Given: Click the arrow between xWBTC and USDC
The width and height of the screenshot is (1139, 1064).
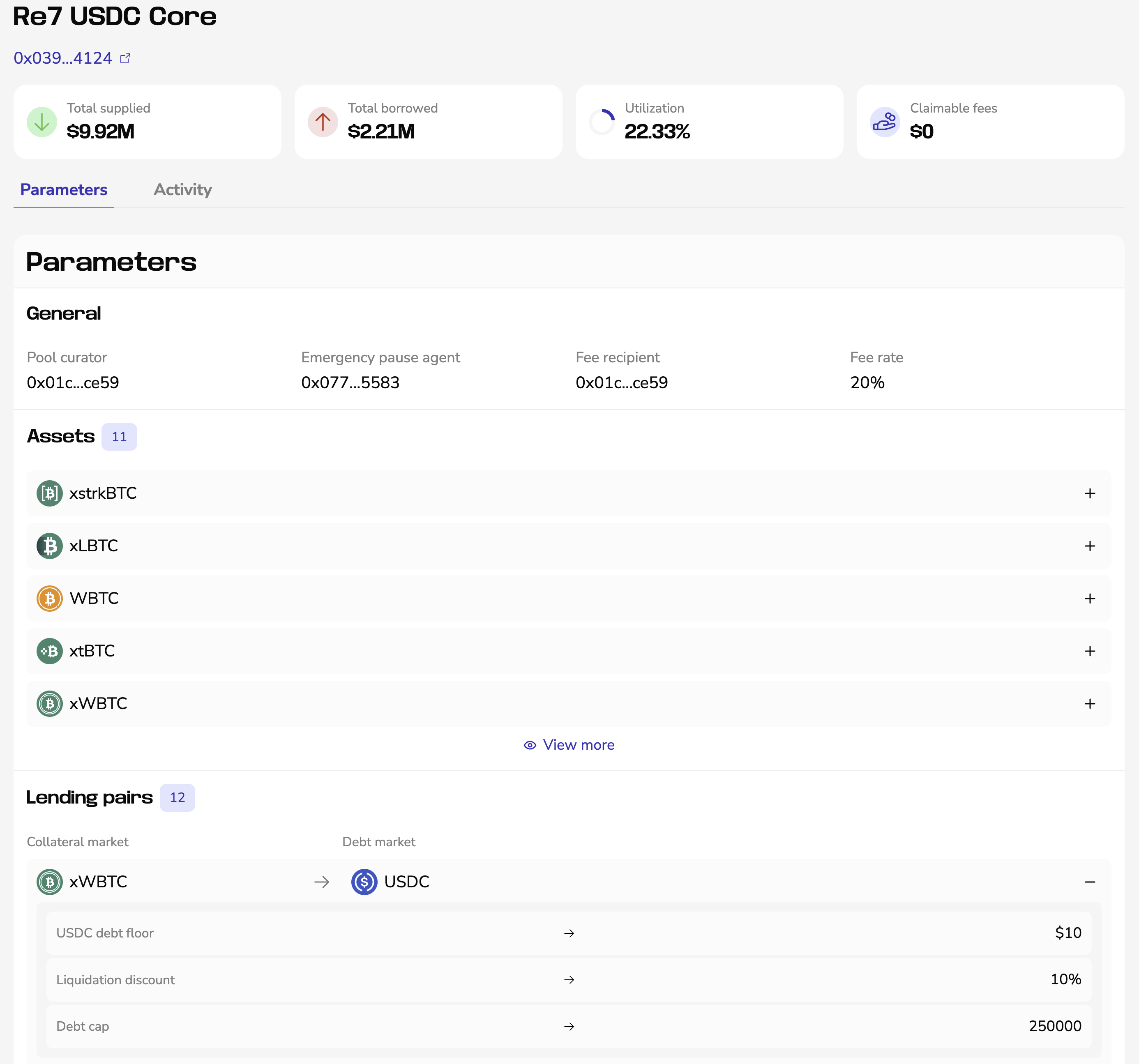Looking at the screenshot, I should [x=322, y=882].
